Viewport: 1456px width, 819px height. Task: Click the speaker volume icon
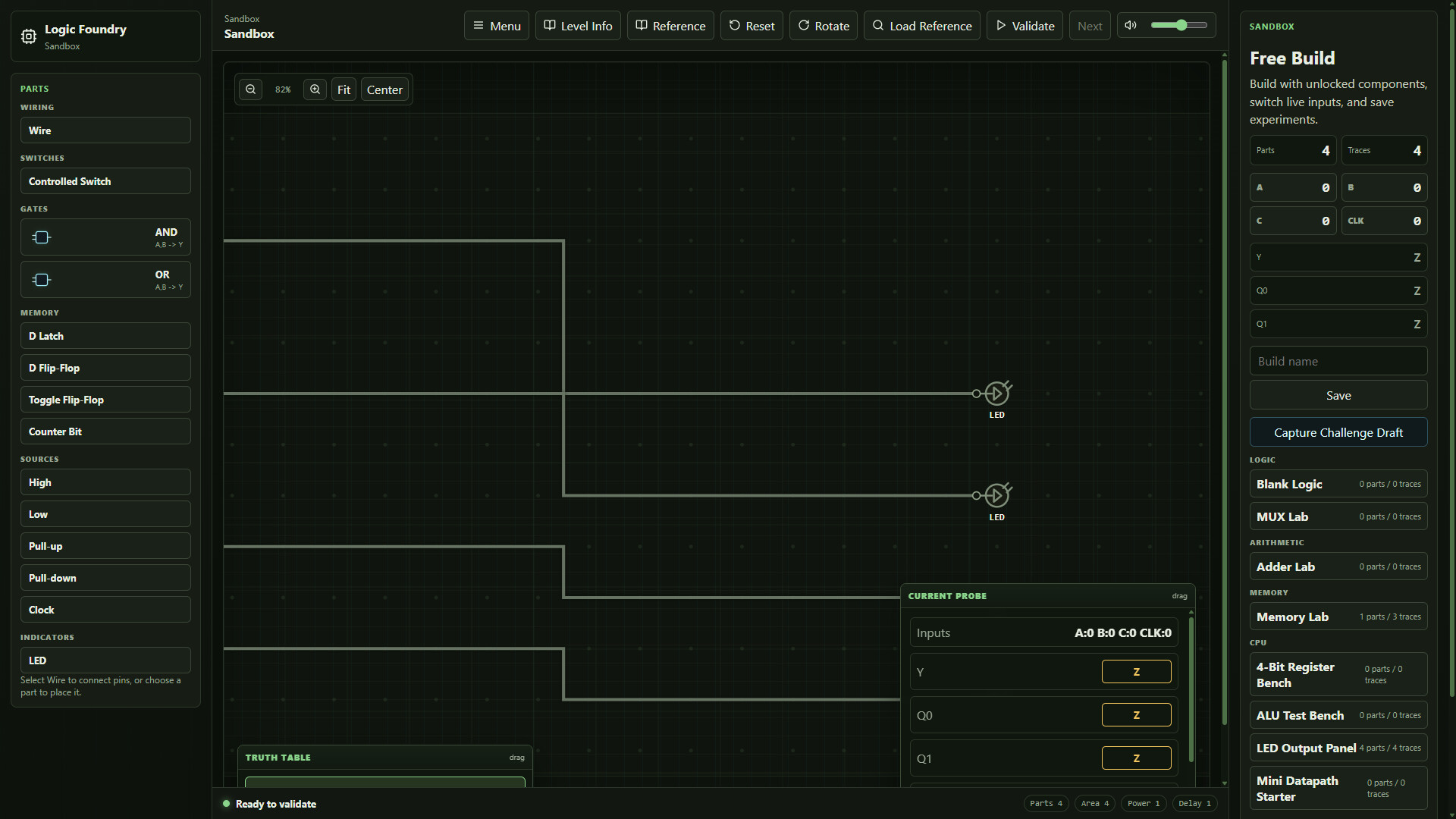[1131, 25]
